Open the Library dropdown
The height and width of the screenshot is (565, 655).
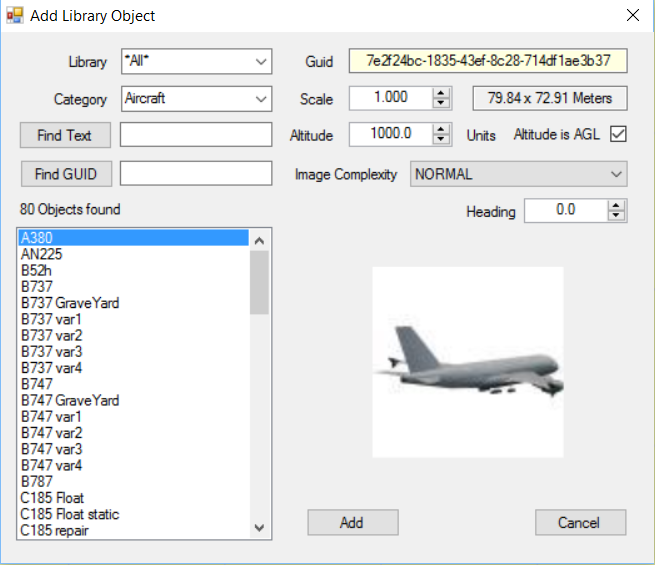click(262, 62)
